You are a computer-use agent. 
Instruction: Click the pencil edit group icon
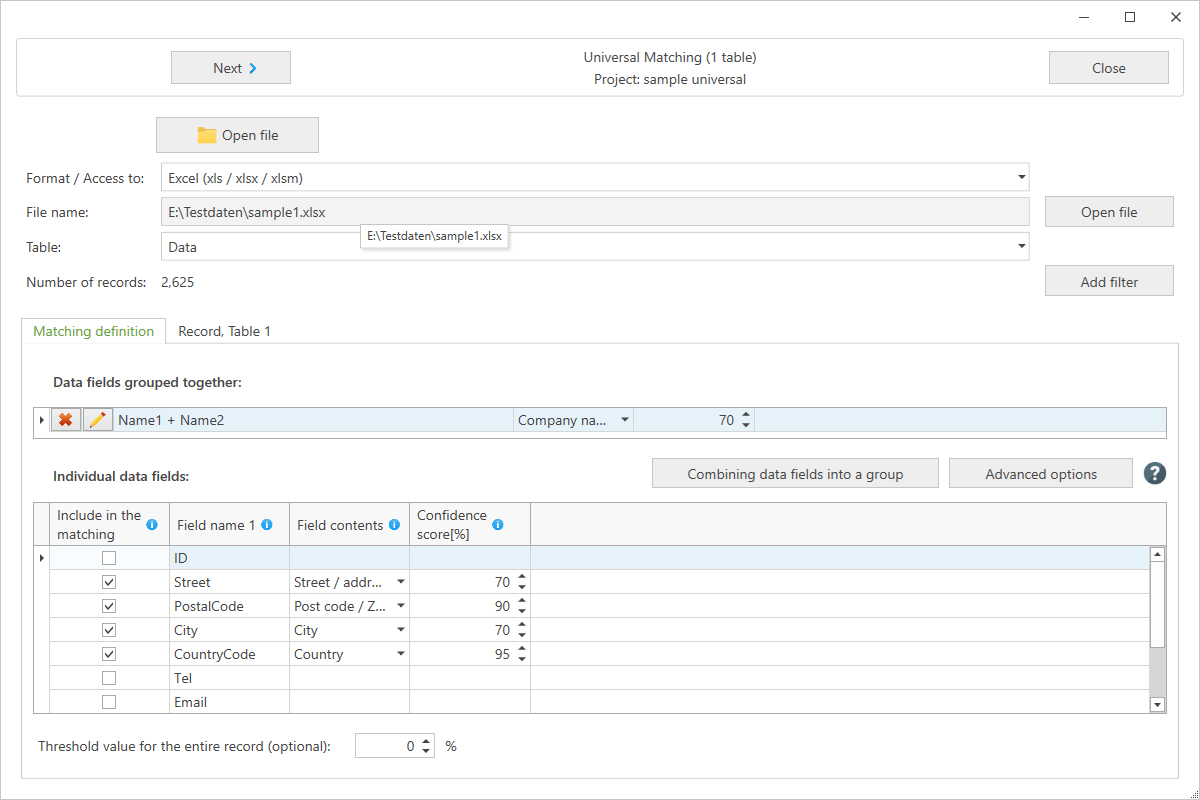tap(97, 421)
